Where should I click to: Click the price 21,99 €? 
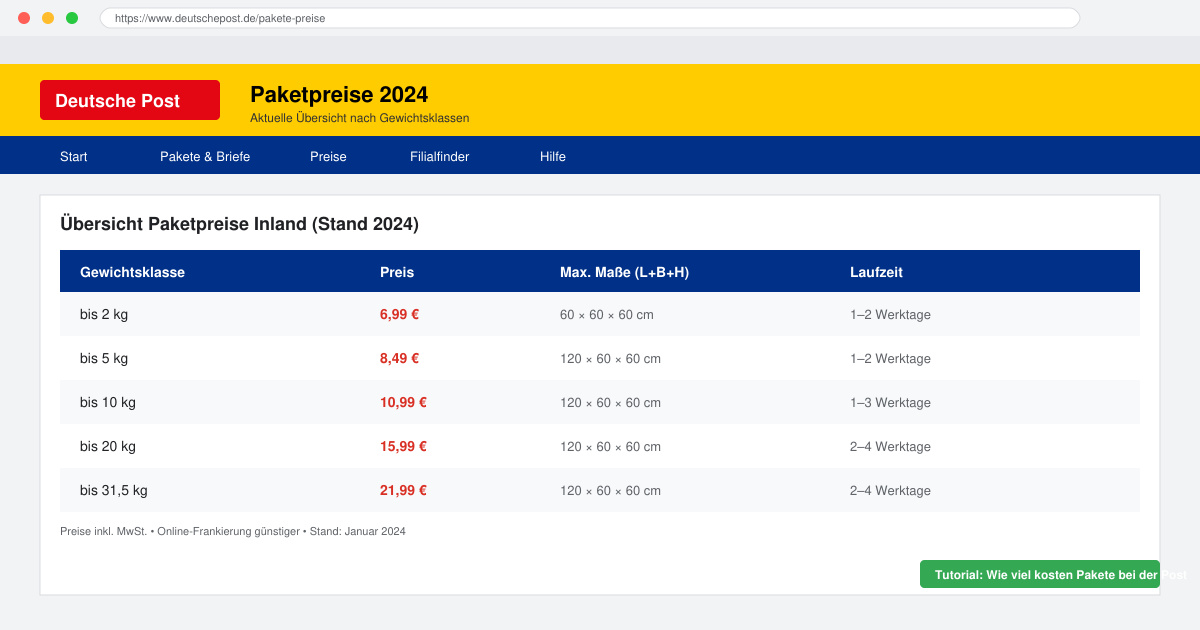point(403,490)
